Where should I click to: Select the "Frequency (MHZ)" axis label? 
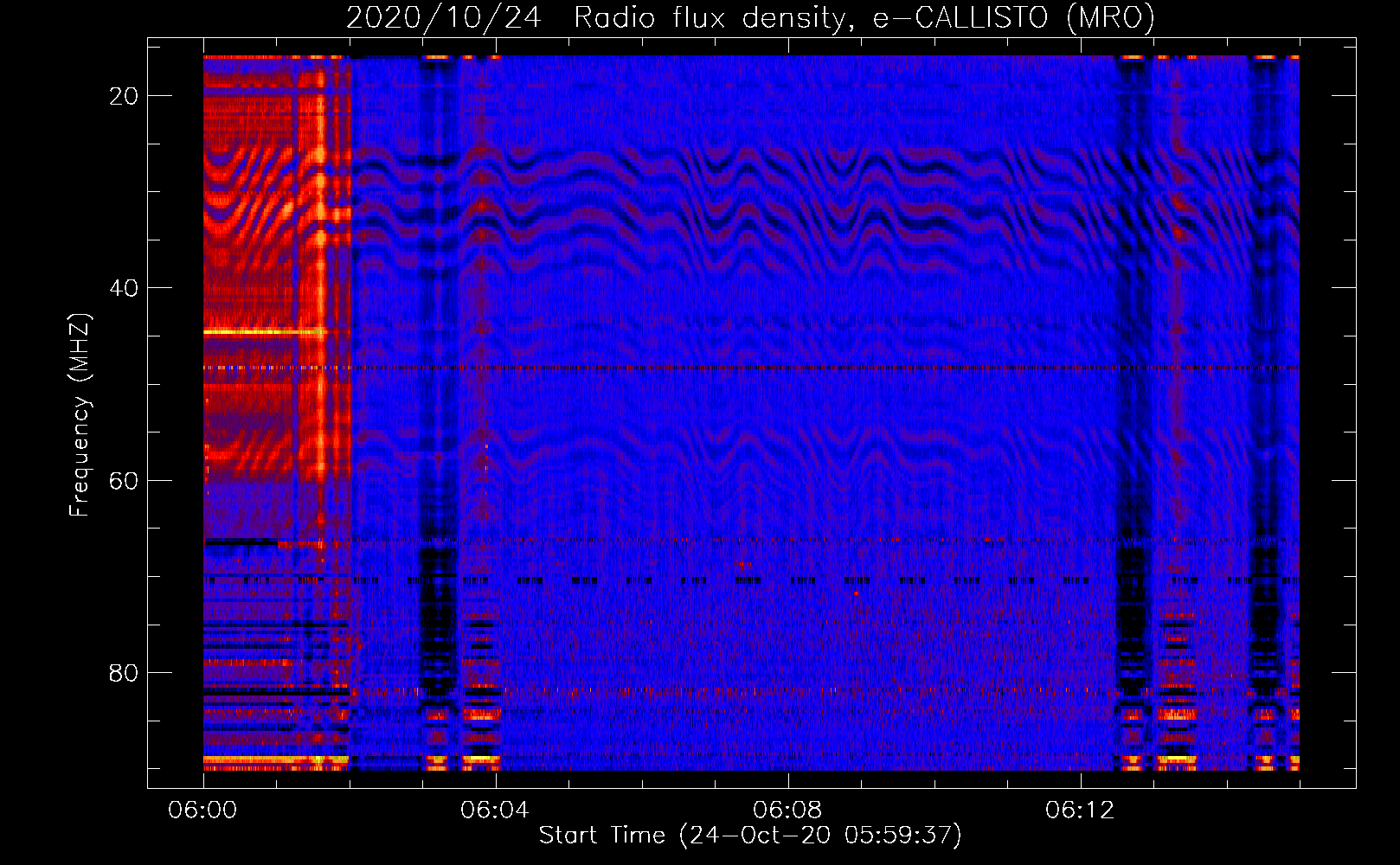coord(80,415)
